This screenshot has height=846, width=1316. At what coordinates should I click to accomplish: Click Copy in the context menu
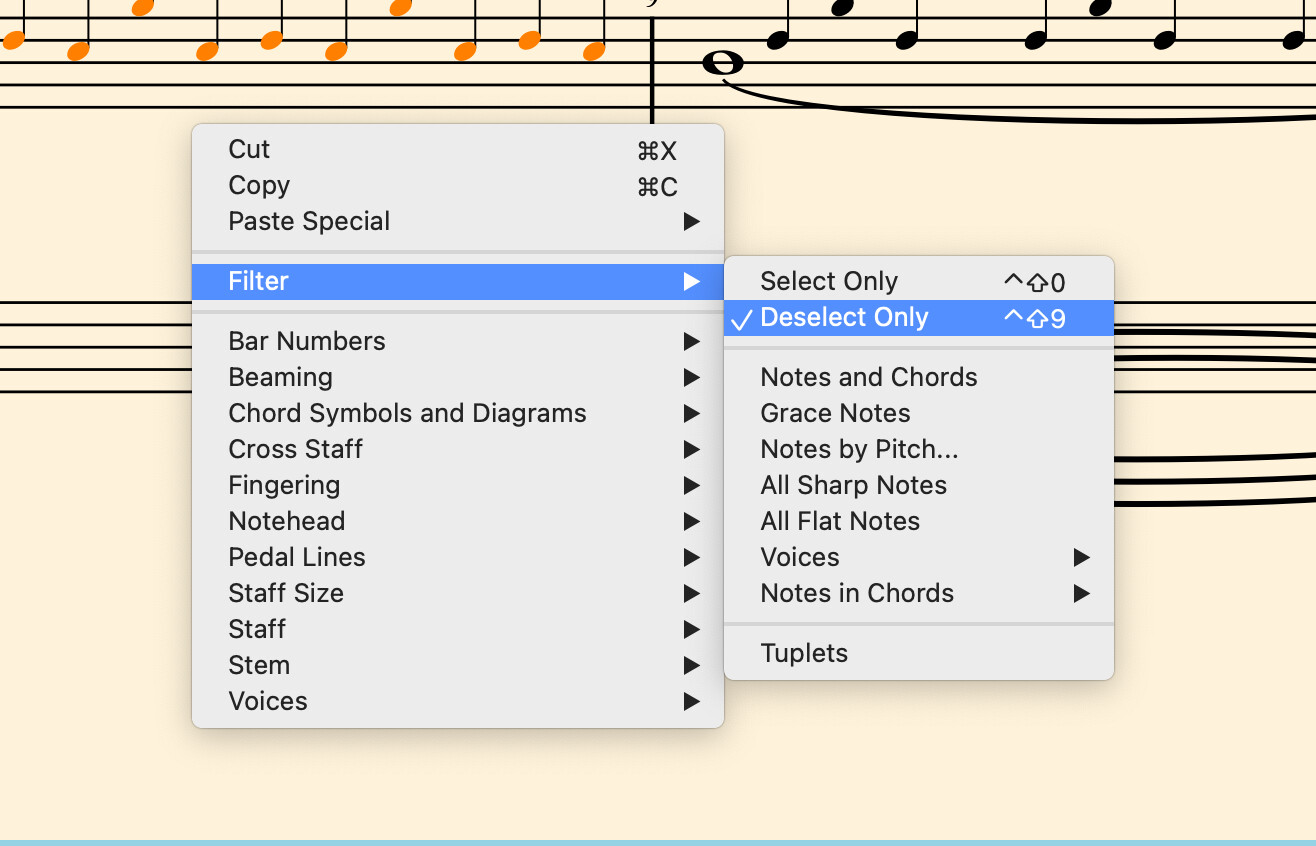coord(458,185)
